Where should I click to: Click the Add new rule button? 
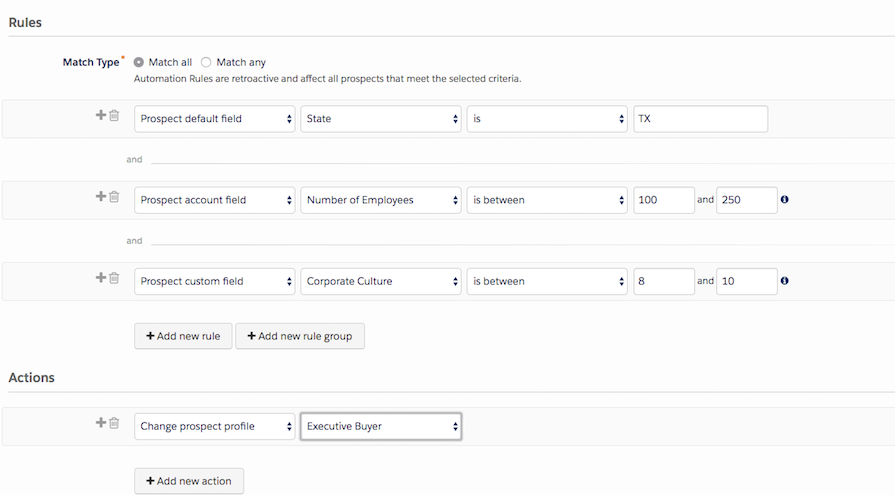coord(183,336)
